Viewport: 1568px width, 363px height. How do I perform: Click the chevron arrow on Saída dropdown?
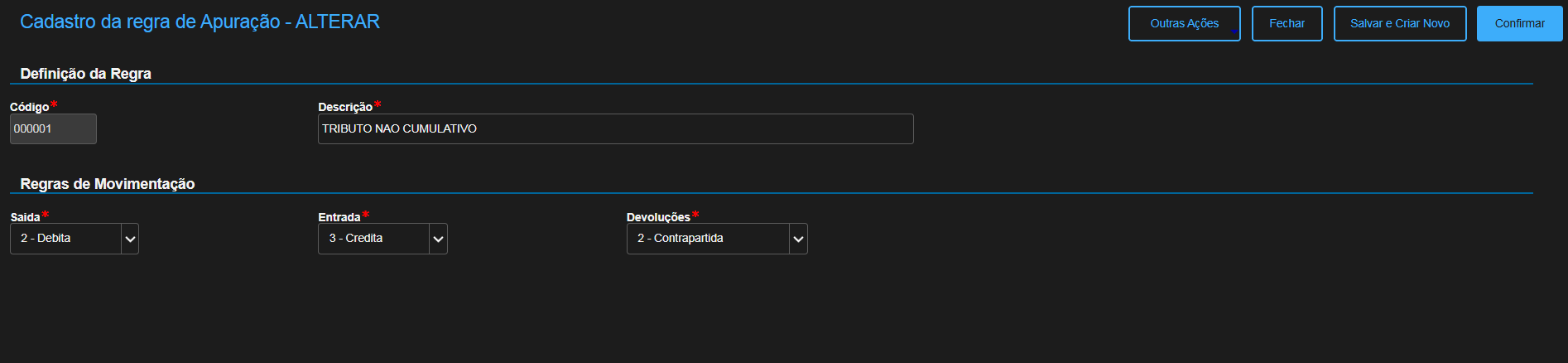click(130, 239)
